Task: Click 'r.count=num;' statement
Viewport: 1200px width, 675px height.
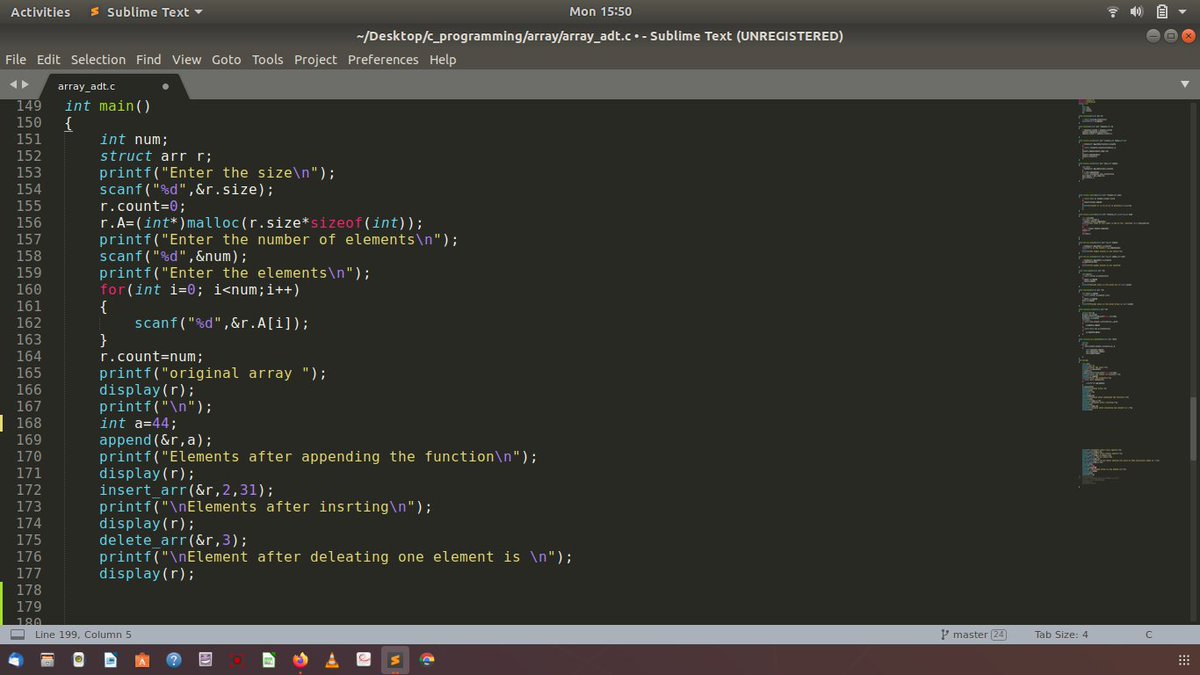Action: pyautogui.click(x=151, y=356)
